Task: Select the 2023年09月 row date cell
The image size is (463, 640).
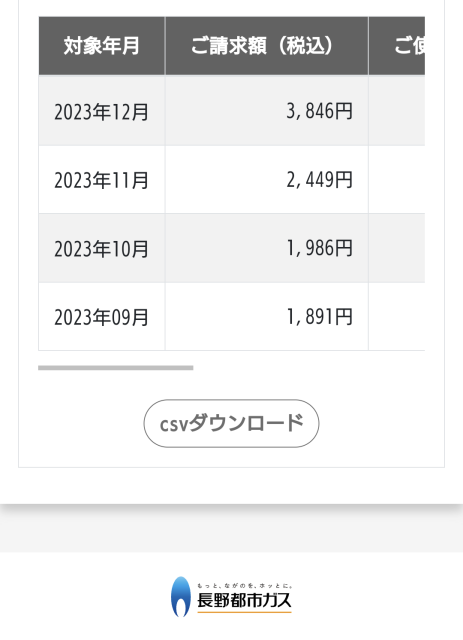Action: pos(102,317)
